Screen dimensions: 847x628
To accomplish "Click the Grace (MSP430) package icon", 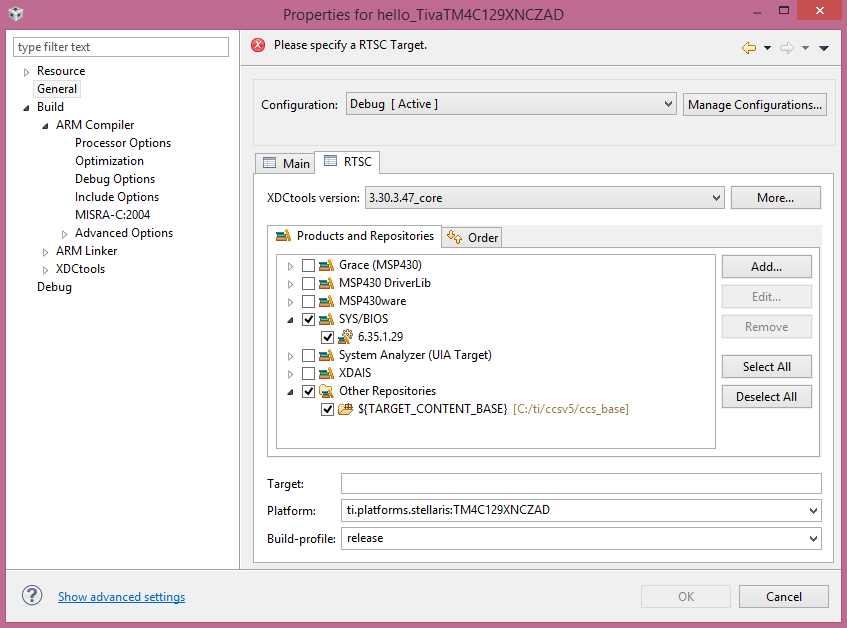I will pyautogui.click(x=328, y=264).
